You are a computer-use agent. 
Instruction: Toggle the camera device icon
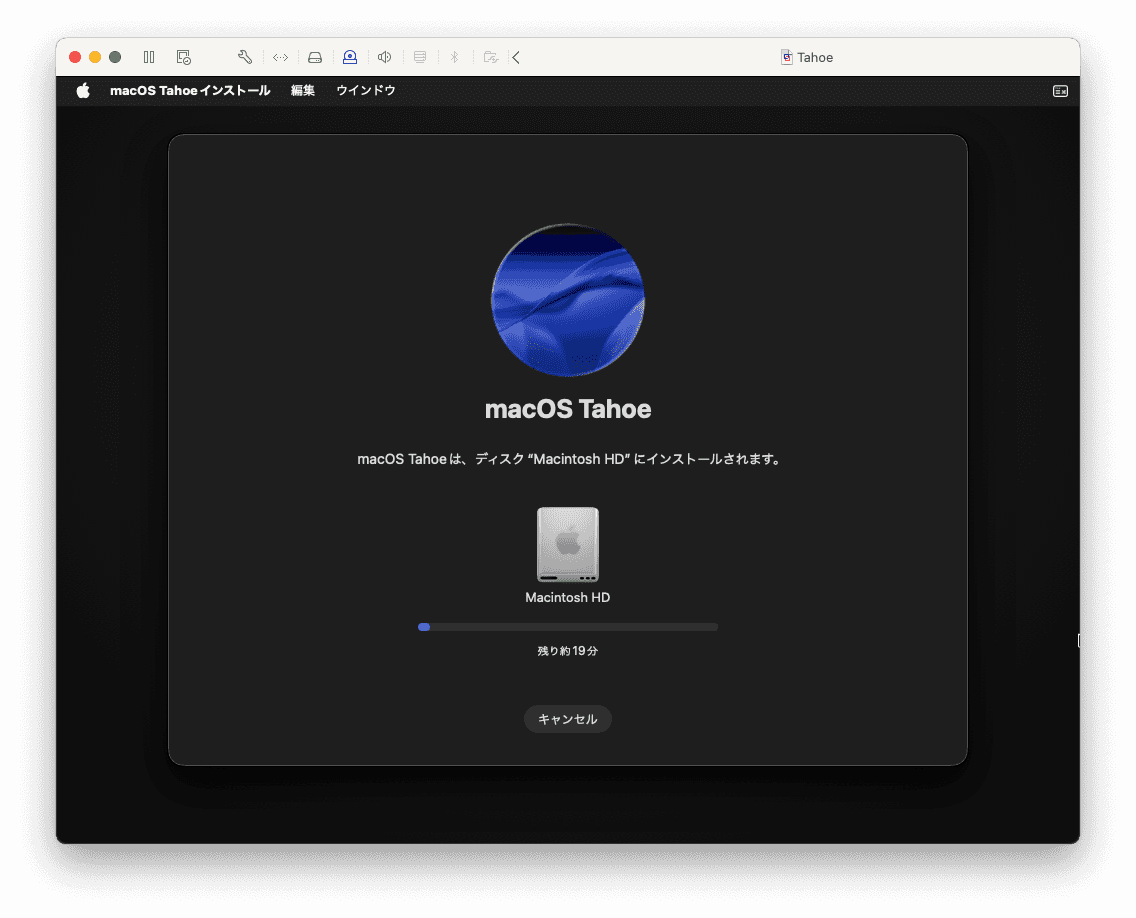[x=350, y=57]
